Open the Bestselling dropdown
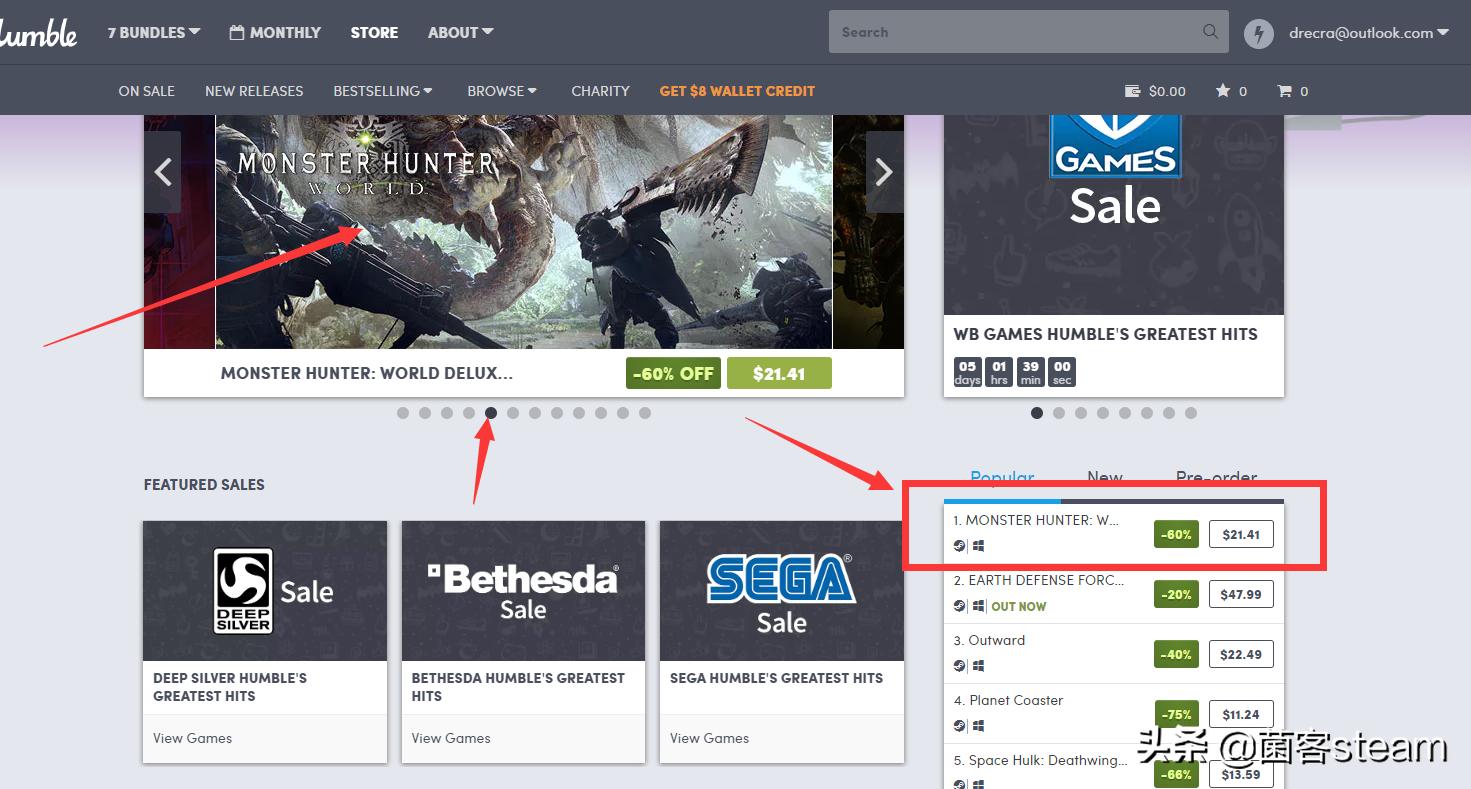Image resolution: width=1471 pixels, height=789 pixels. tap(383, 91)
